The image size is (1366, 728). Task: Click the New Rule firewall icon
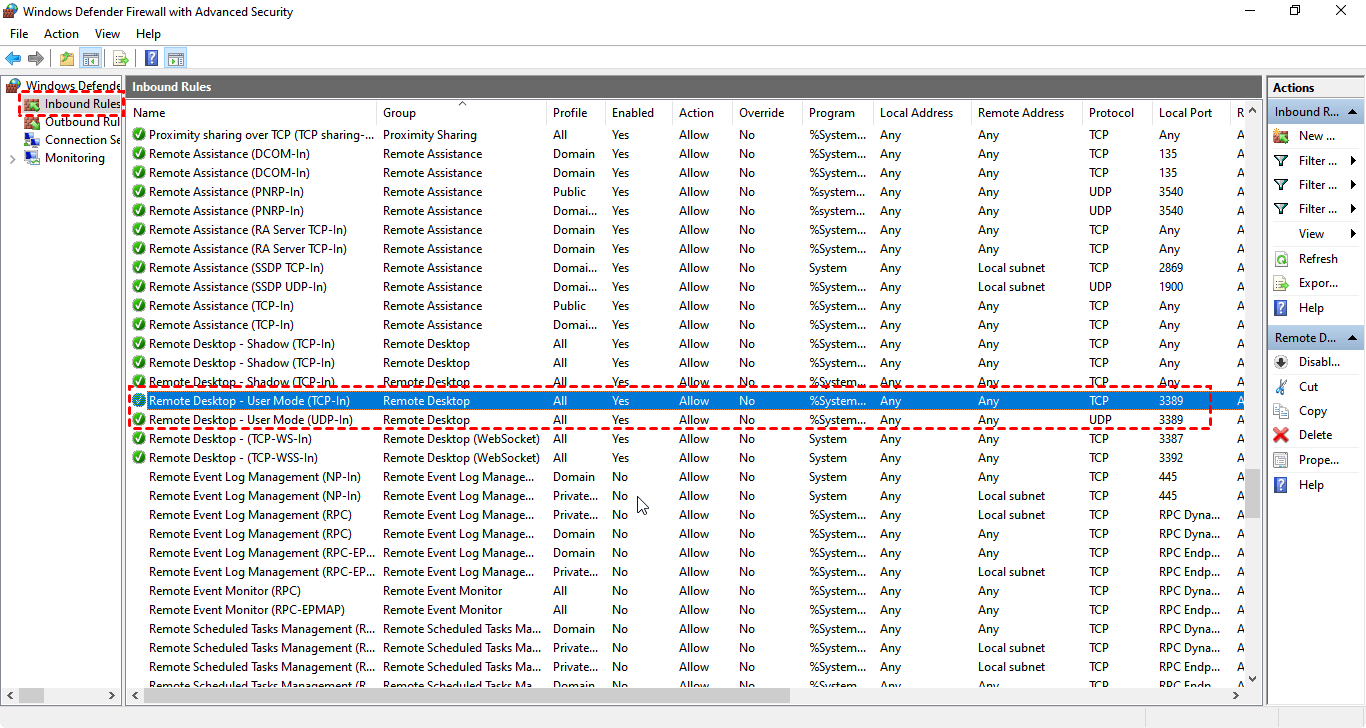pyautogui.click(x=1281, y=136)
